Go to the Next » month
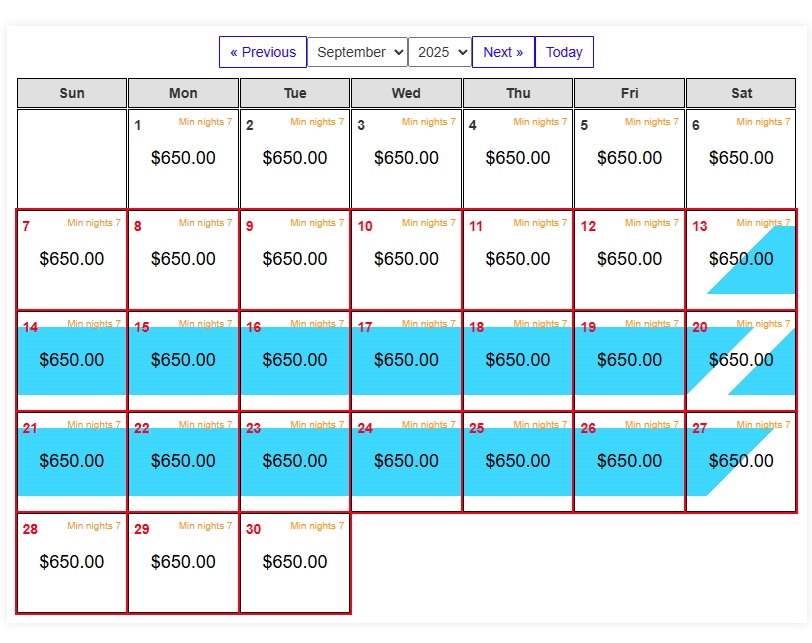 pos(503,52)
